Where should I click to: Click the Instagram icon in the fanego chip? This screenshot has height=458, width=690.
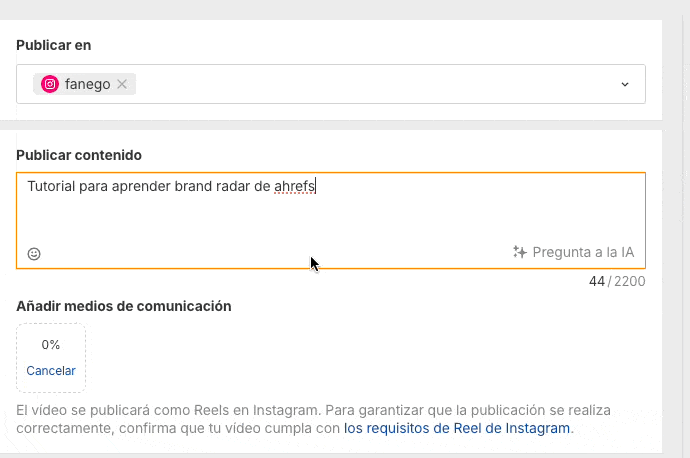click(50, 84)
